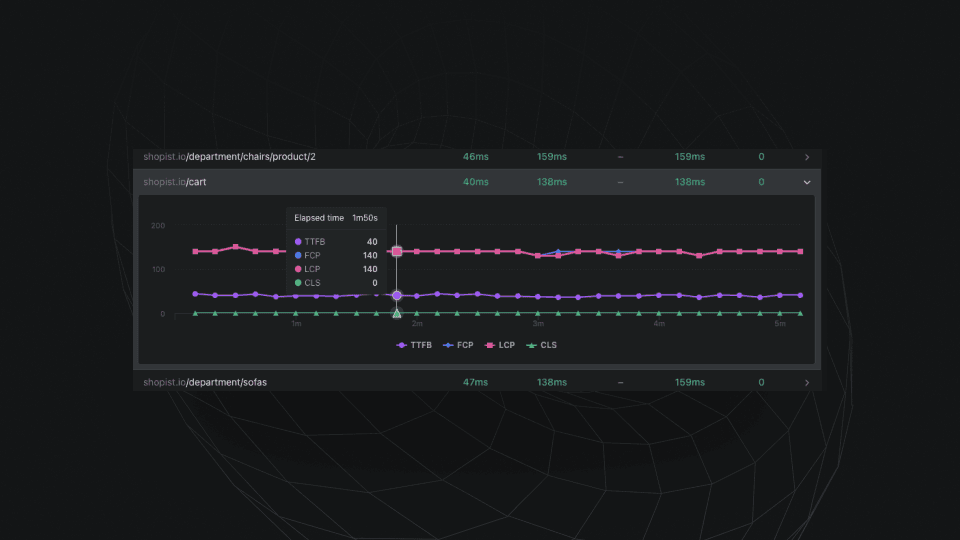960x540 pixels.
Task: Click FCP 140 entry in tooltip
Action: pos(336,255)
